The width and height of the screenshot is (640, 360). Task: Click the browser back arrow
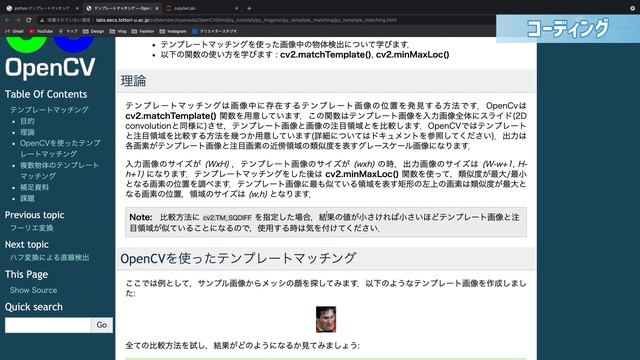[7, 20]
